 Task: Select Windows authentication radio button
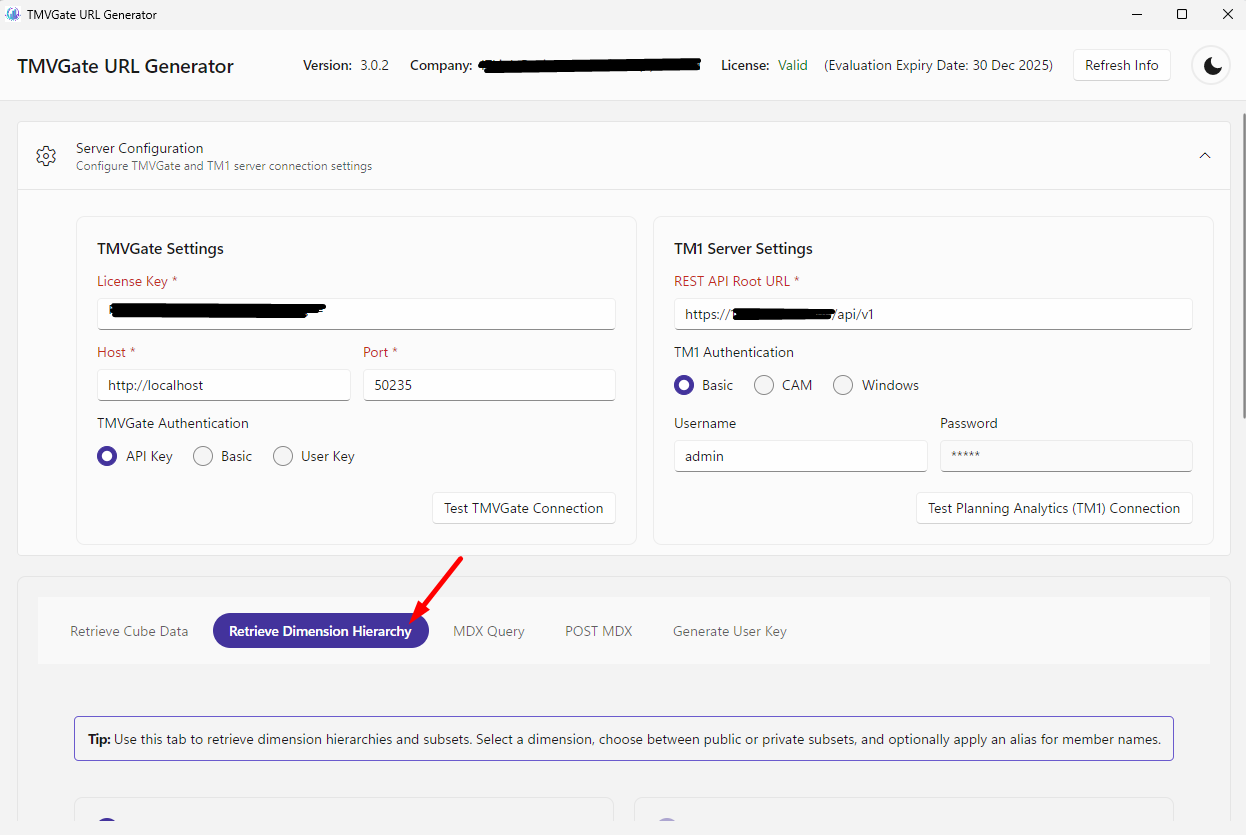point(843,385)
